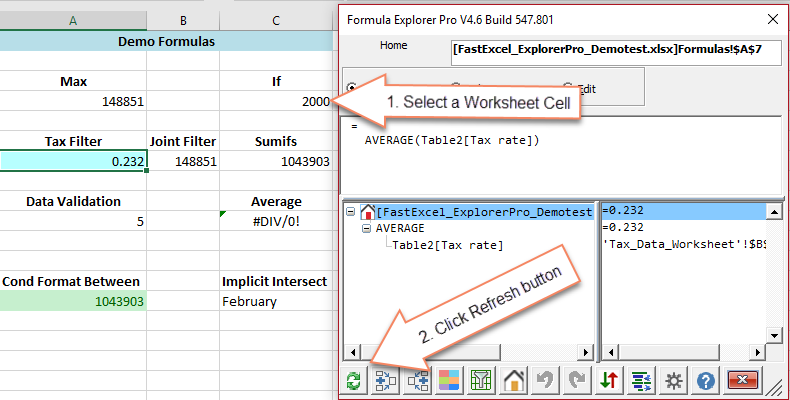Click the Home address input box

click(616, 52)
